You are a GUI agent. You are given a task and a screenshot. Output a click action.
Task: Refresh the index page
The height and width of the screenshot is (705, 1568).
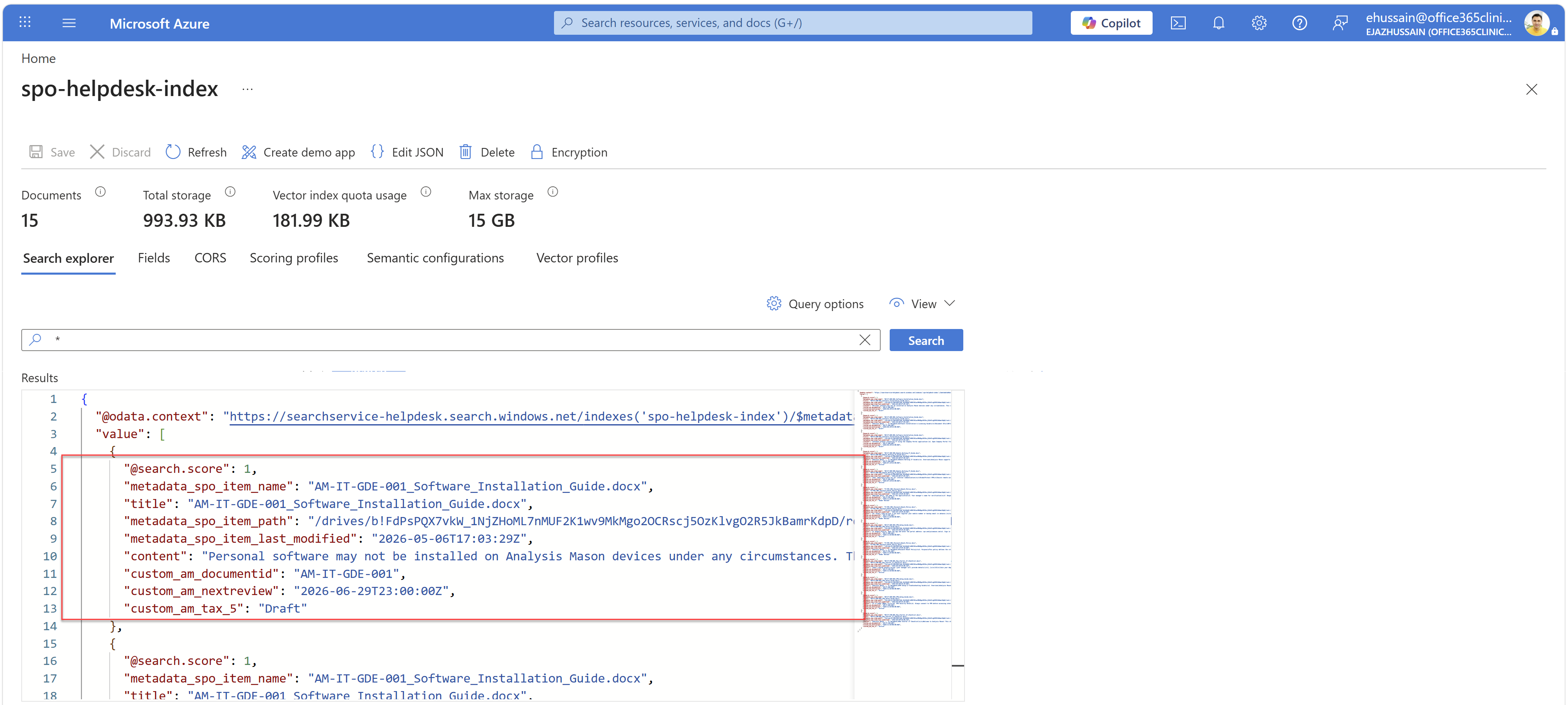click(196, 152)
